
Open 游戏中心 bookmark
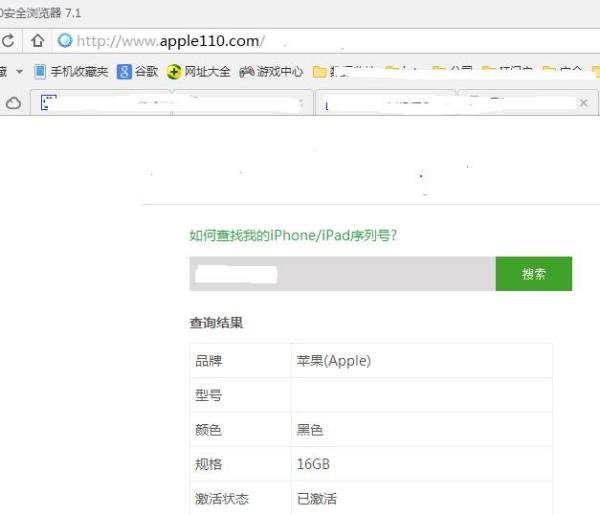click(271, 72)
